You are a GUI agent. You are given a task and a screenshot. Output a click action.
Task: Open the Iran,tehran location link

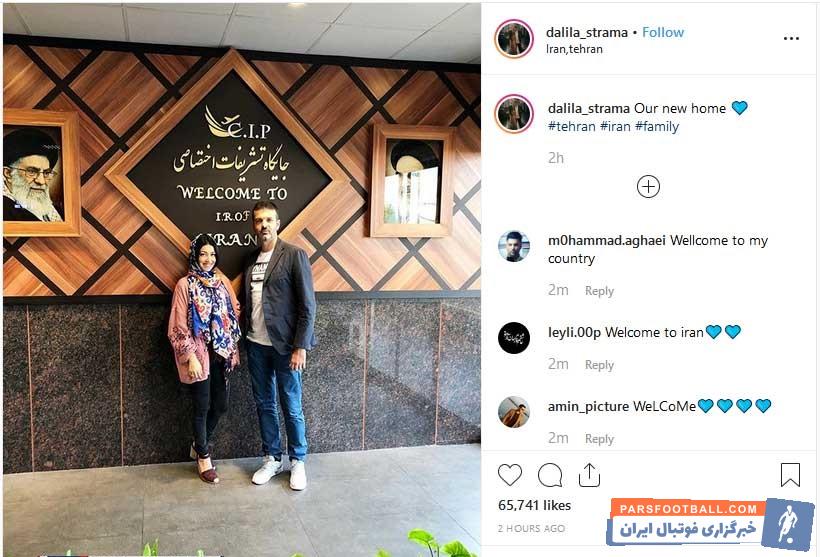coord(574,49)
